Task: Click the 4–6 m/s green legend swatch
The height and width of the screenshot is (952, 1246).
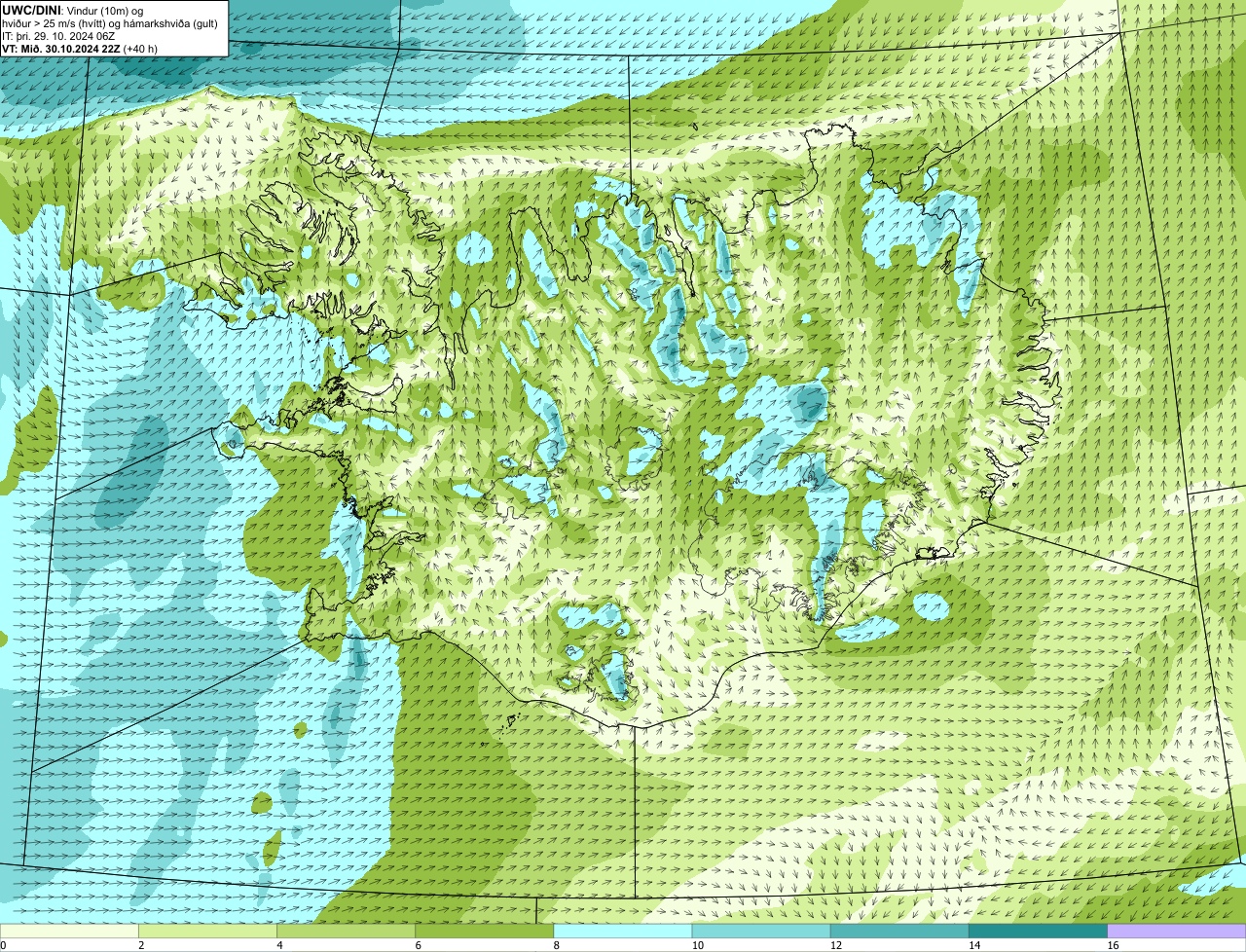Action: [346, 931]
